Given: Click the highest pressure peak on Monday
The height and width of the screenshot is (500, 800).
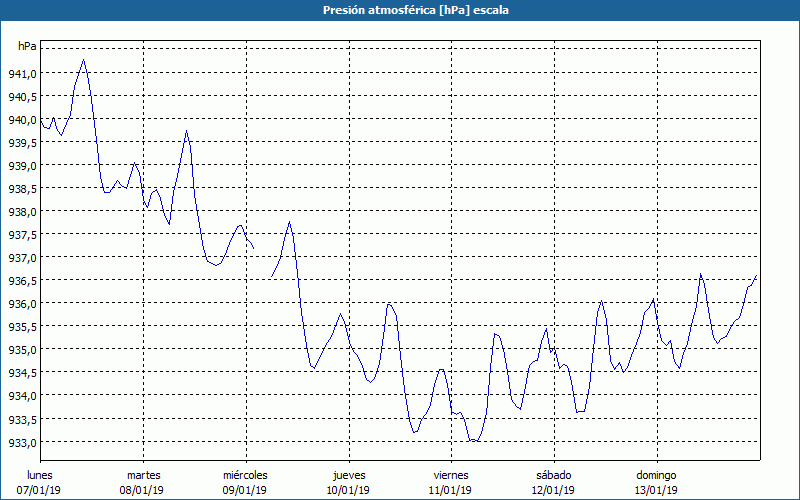Looking at the screenshot, I should pyautogui.click(x=83, y=60).
